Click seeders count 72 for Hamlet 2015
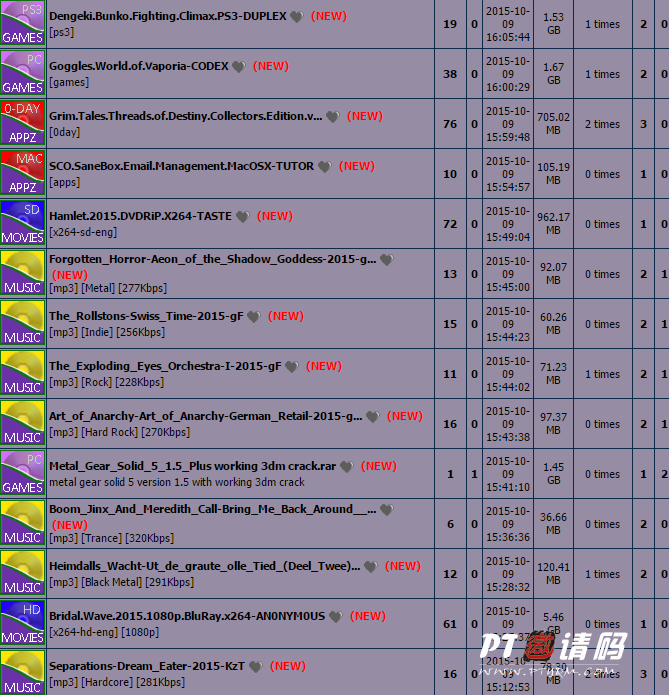 tap(450, 224)
